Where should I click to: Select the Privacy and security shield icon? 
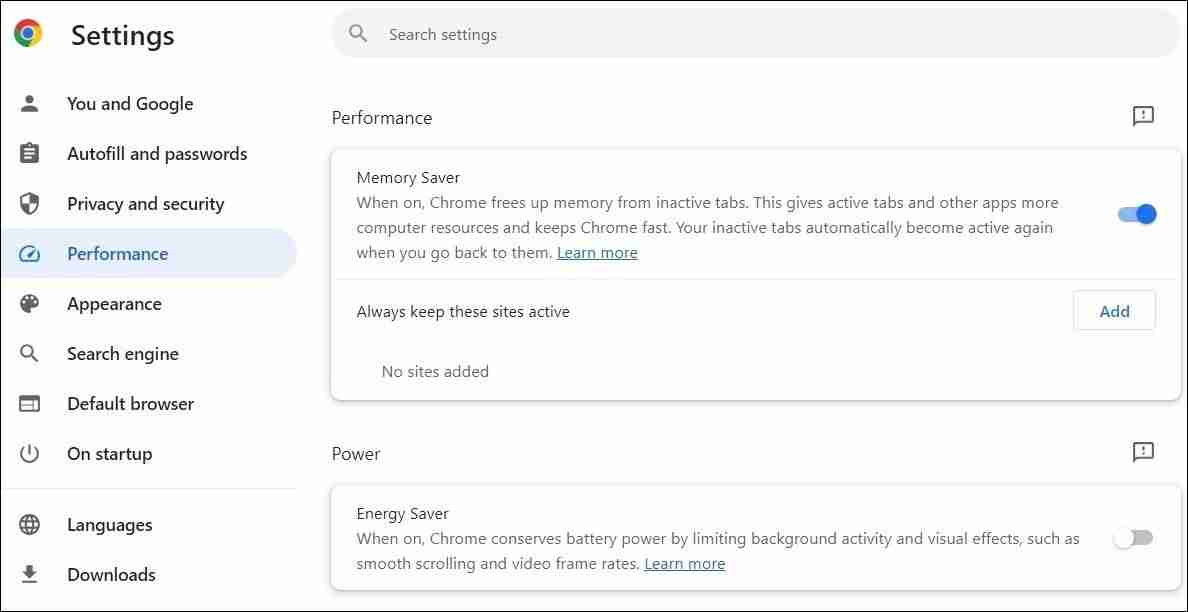coord(30,203)
